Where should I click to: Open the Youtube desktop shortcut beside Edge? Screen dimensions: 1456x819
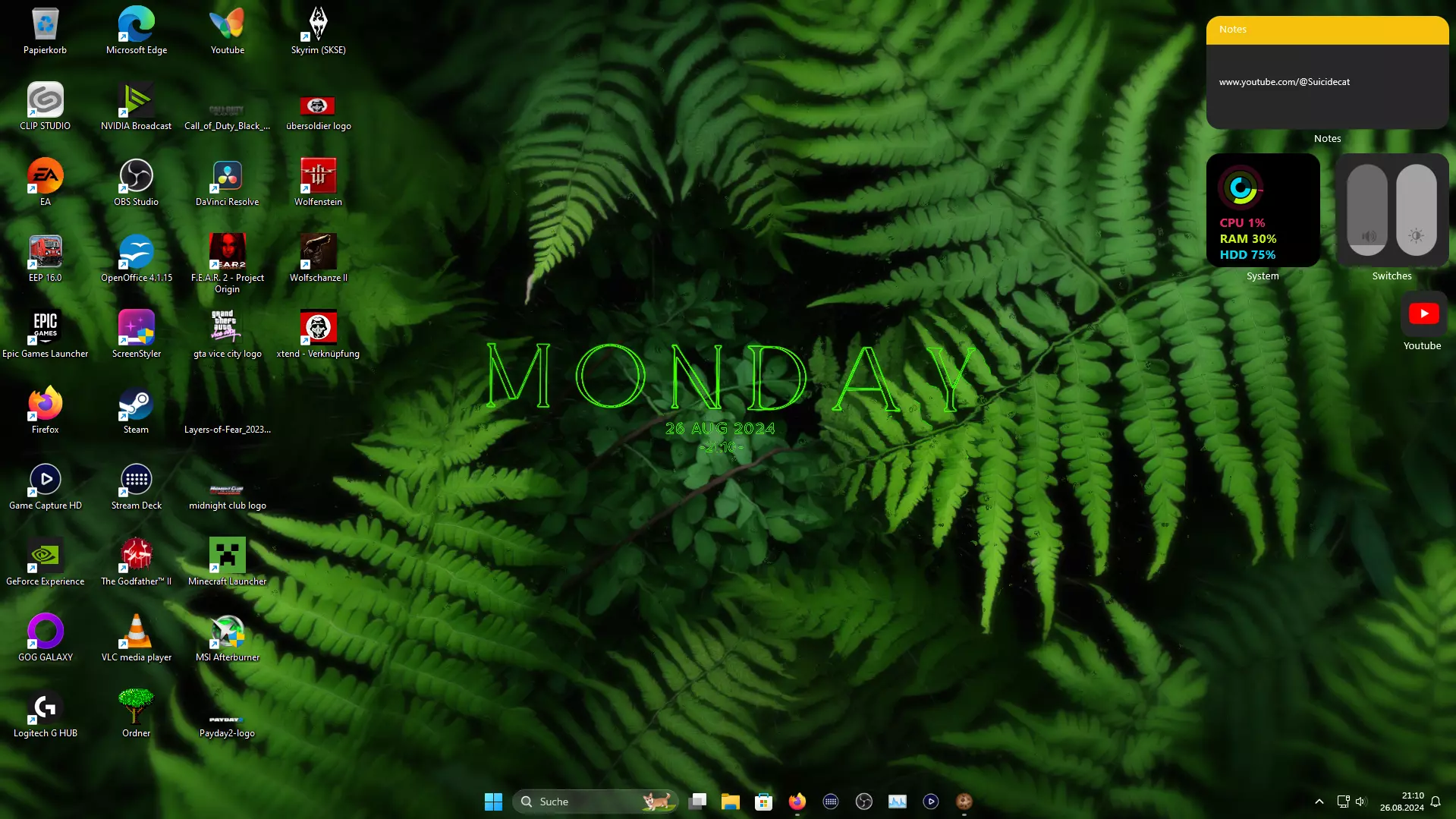click(x=228, y=30)
